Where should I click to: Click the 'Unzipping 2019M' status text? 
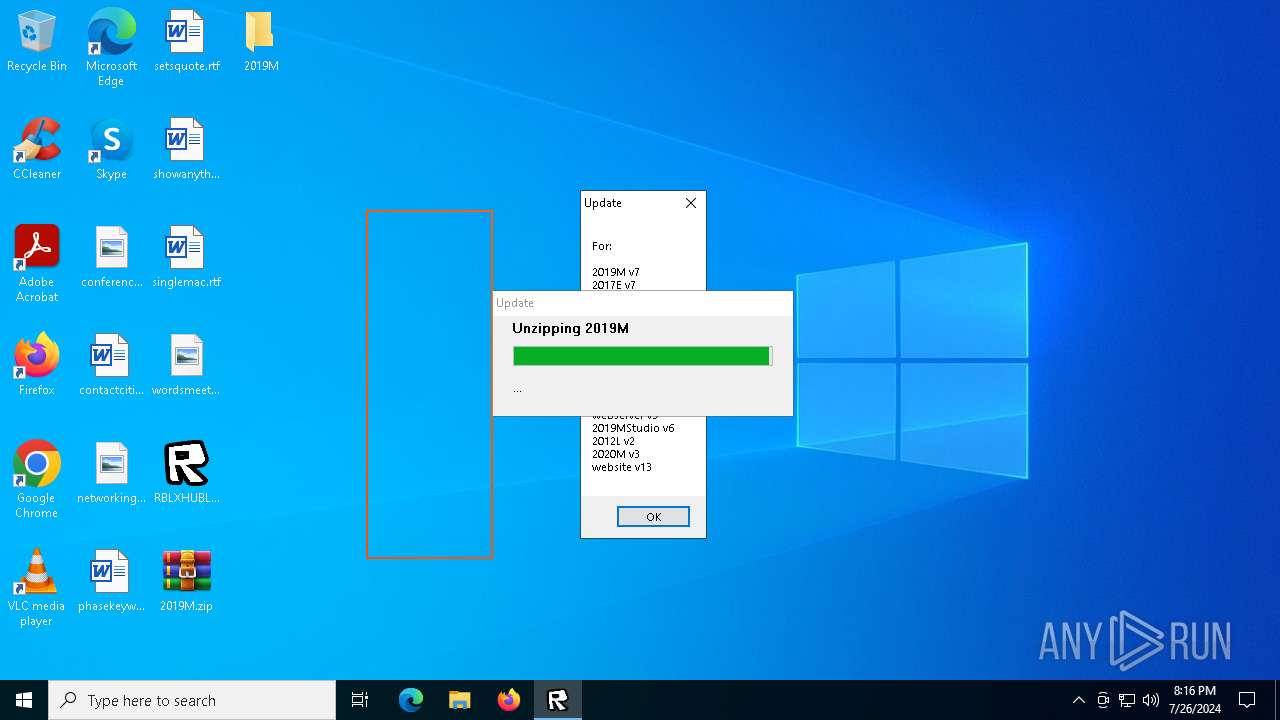[570, 328]
